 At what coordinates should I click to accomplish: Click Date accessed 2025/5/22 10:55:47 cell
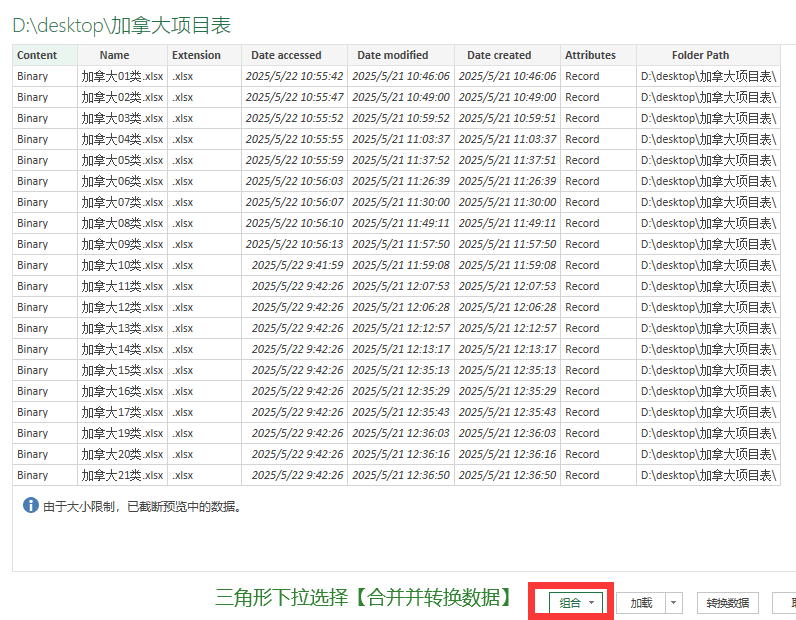(x=294, y=97)
